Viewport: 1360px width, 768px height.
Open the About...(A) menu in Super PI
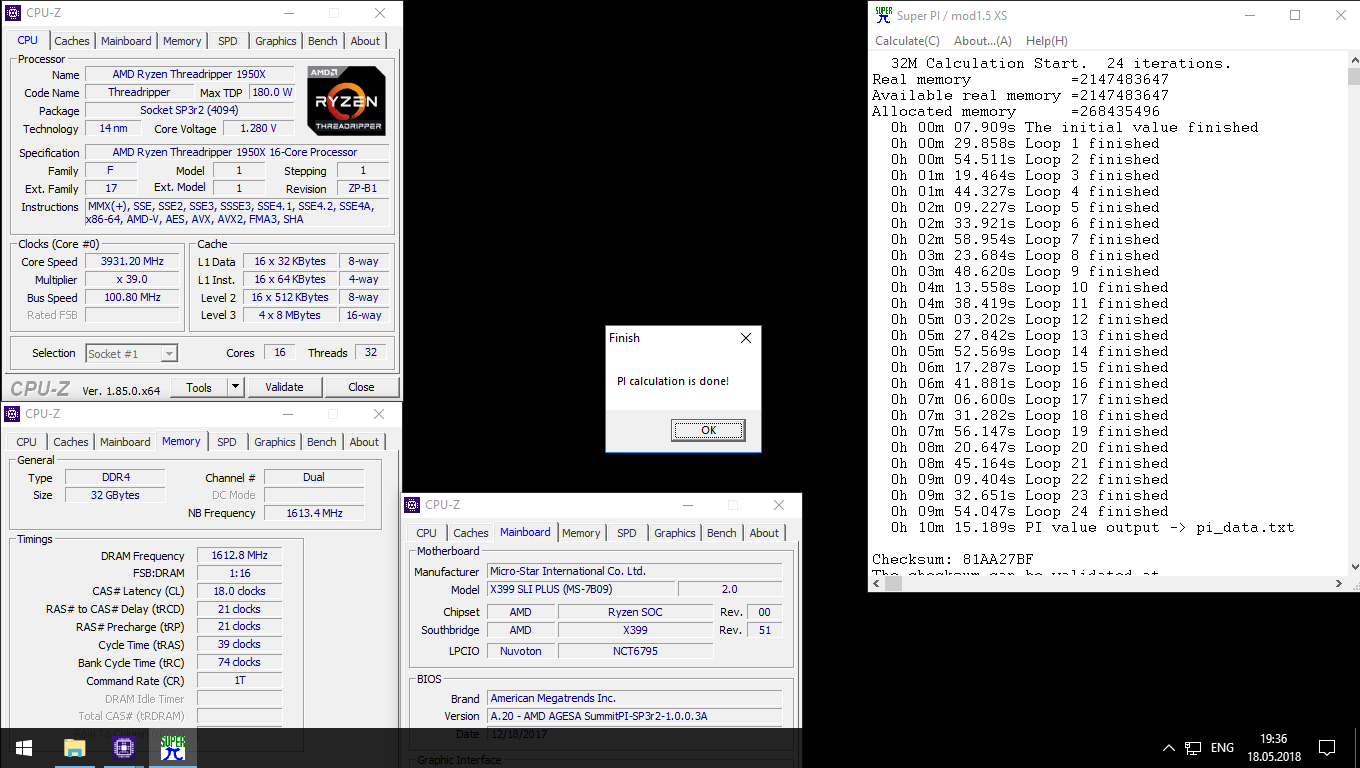tap(983, 41)
